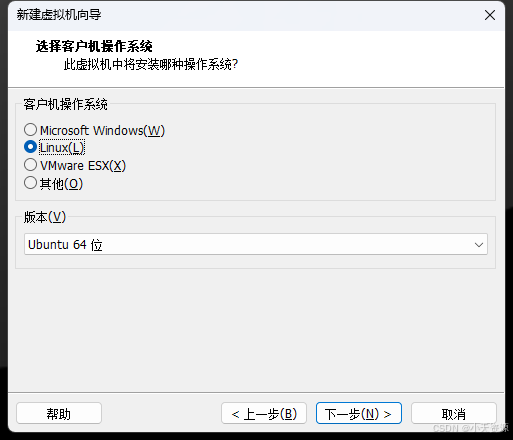Viewport: 513px width, 440px height.
Task: Click the VMware ESX(X) label text
Action: click(83, 166)
